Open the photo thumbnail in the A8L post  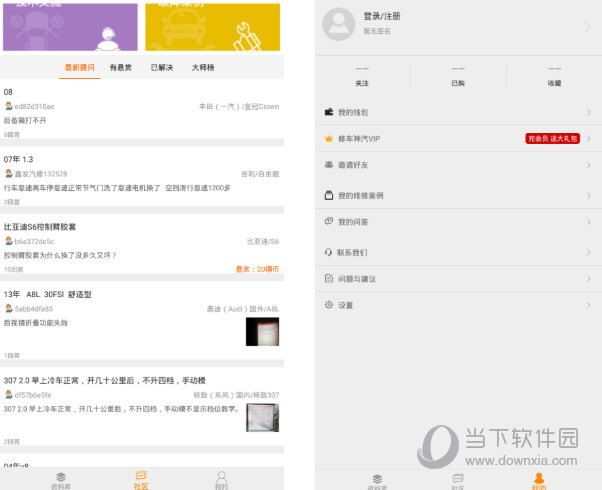[263, 332]
